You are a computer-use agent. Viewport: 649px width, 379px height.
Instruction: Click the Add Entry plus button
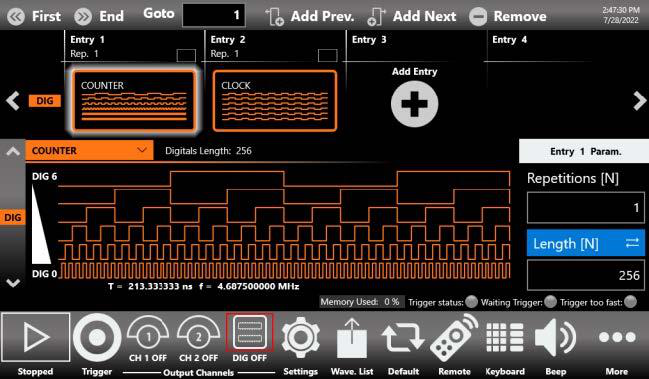tap(414, 103)
